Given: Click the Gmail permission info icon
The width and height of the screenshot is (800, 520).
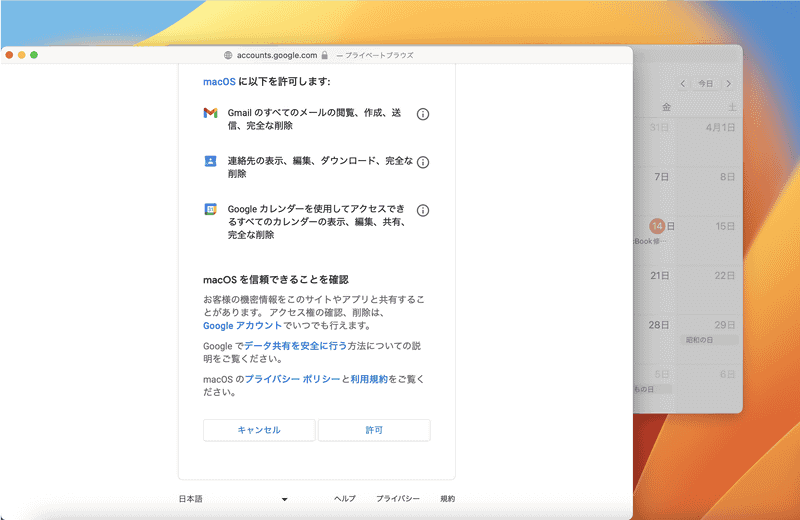Looking at the screenshot, I should 422,114.
